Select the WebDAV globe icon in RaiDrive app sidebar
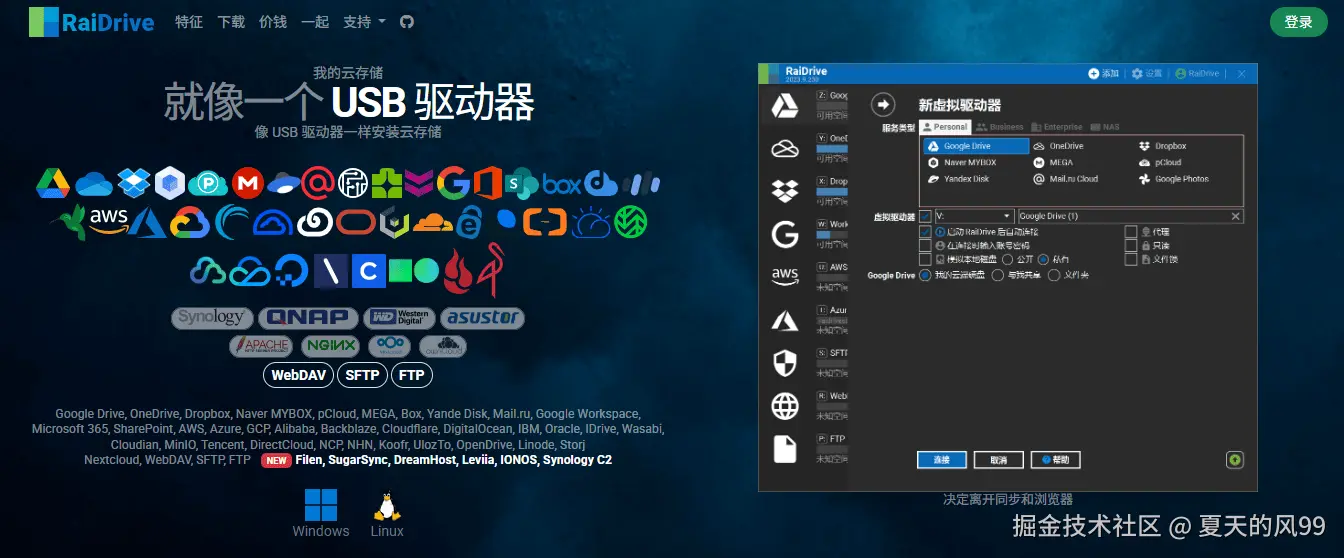1344x558 pixels. coord(785,406)
